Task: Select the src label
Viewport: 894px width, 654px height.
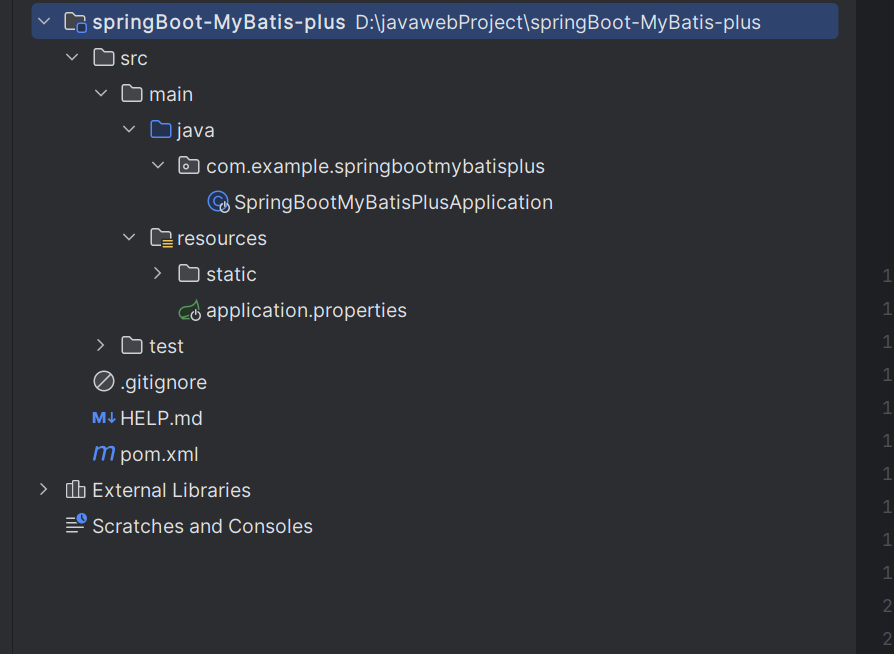Action: click(x=134, y=58)
